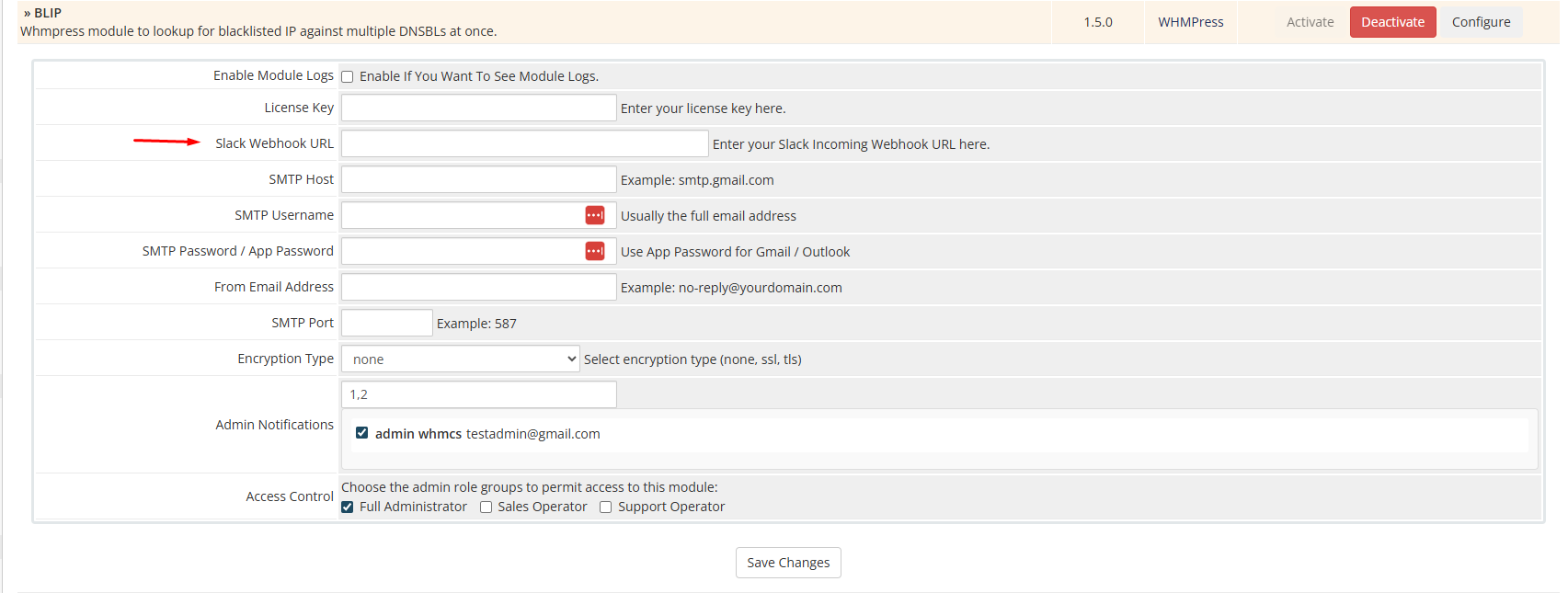Click the greyed Activate button

[1310, 22]
